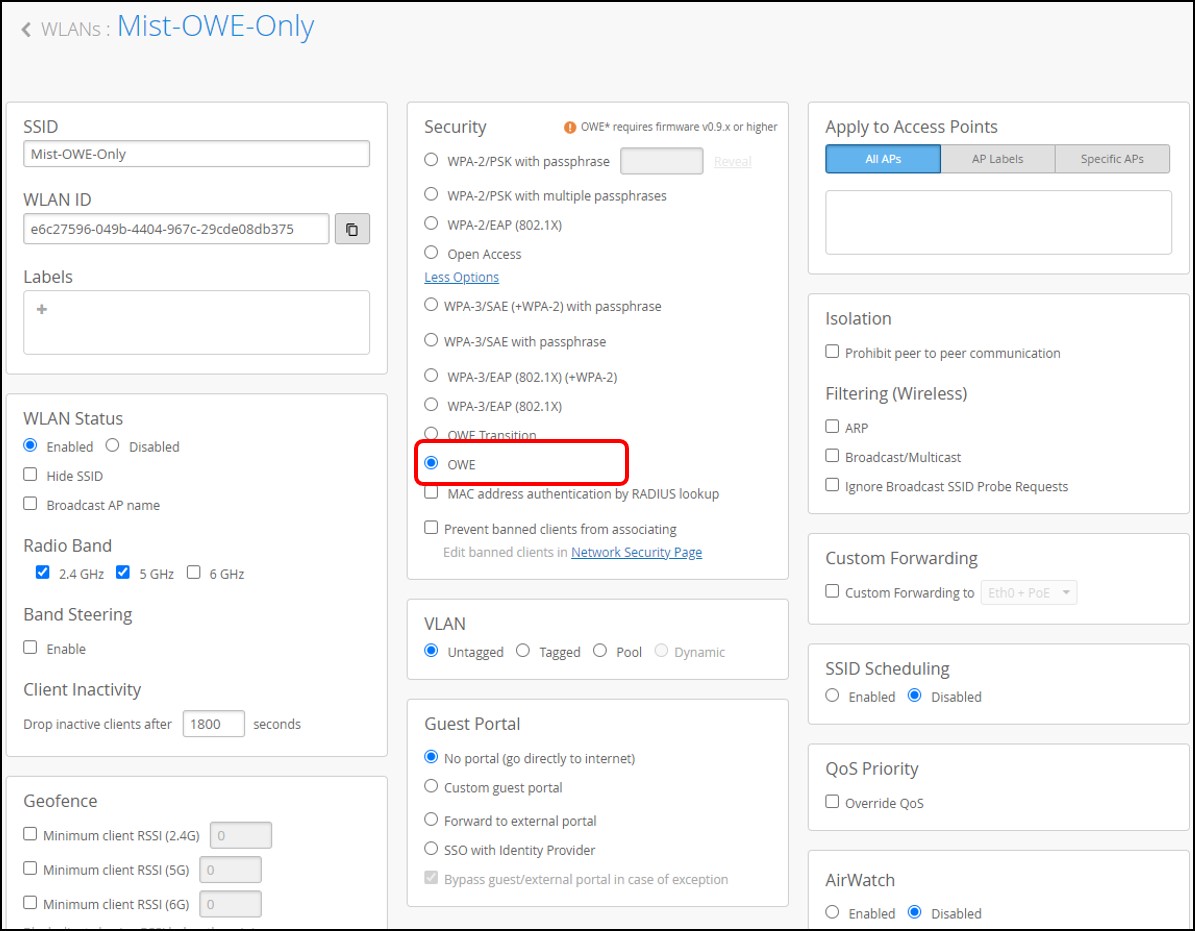Click the SSID name input field

pos(197,154)
